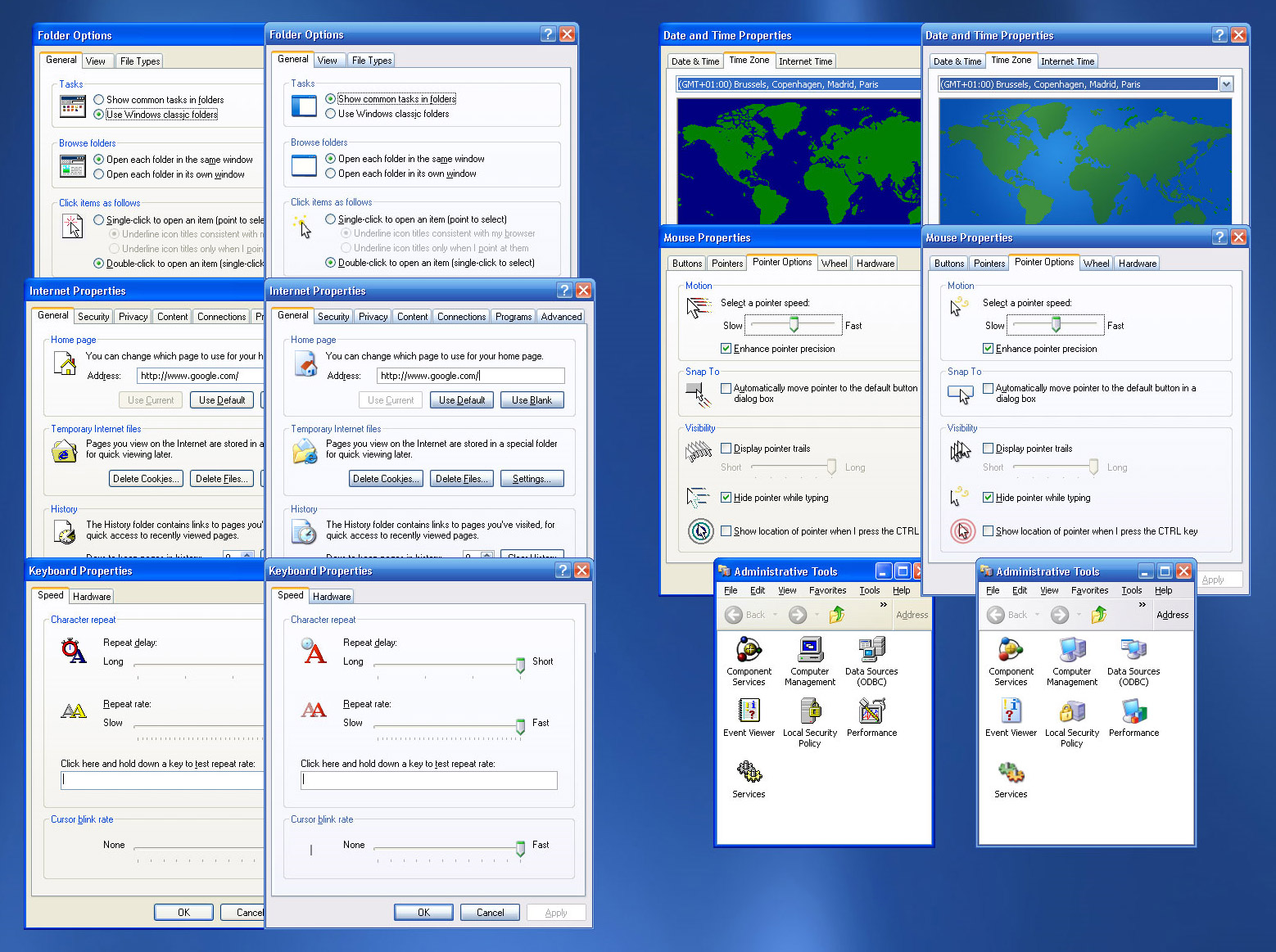Image resolution: width=1276 pixels, height=952 pixels.
Task: Select Single-click to open an item
Action: click(x=331, y=219)
